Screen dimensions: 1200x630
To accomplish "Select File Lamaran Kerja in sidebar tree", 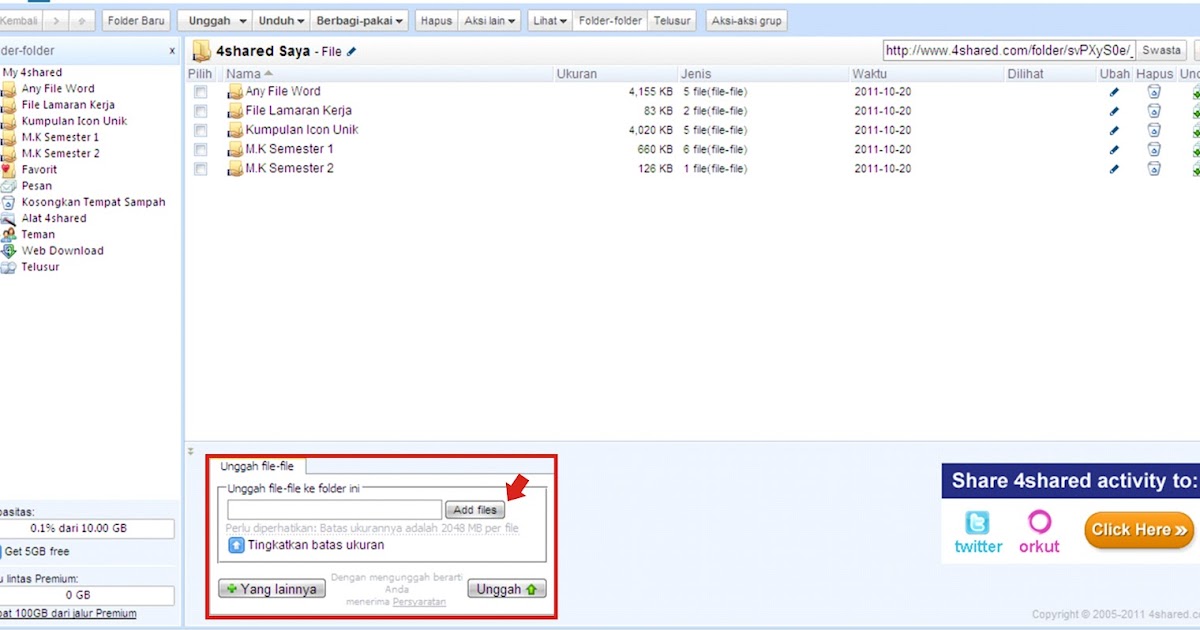I will [68, 104].
